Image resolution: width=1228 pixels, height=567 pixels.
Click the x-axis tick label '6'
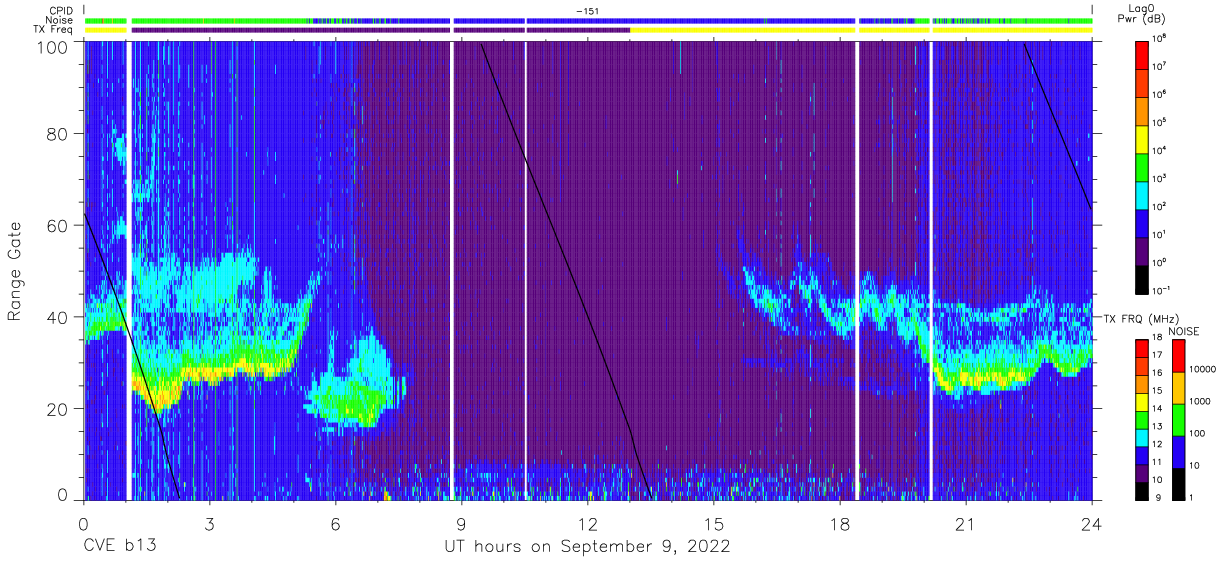tap(335, 523)
